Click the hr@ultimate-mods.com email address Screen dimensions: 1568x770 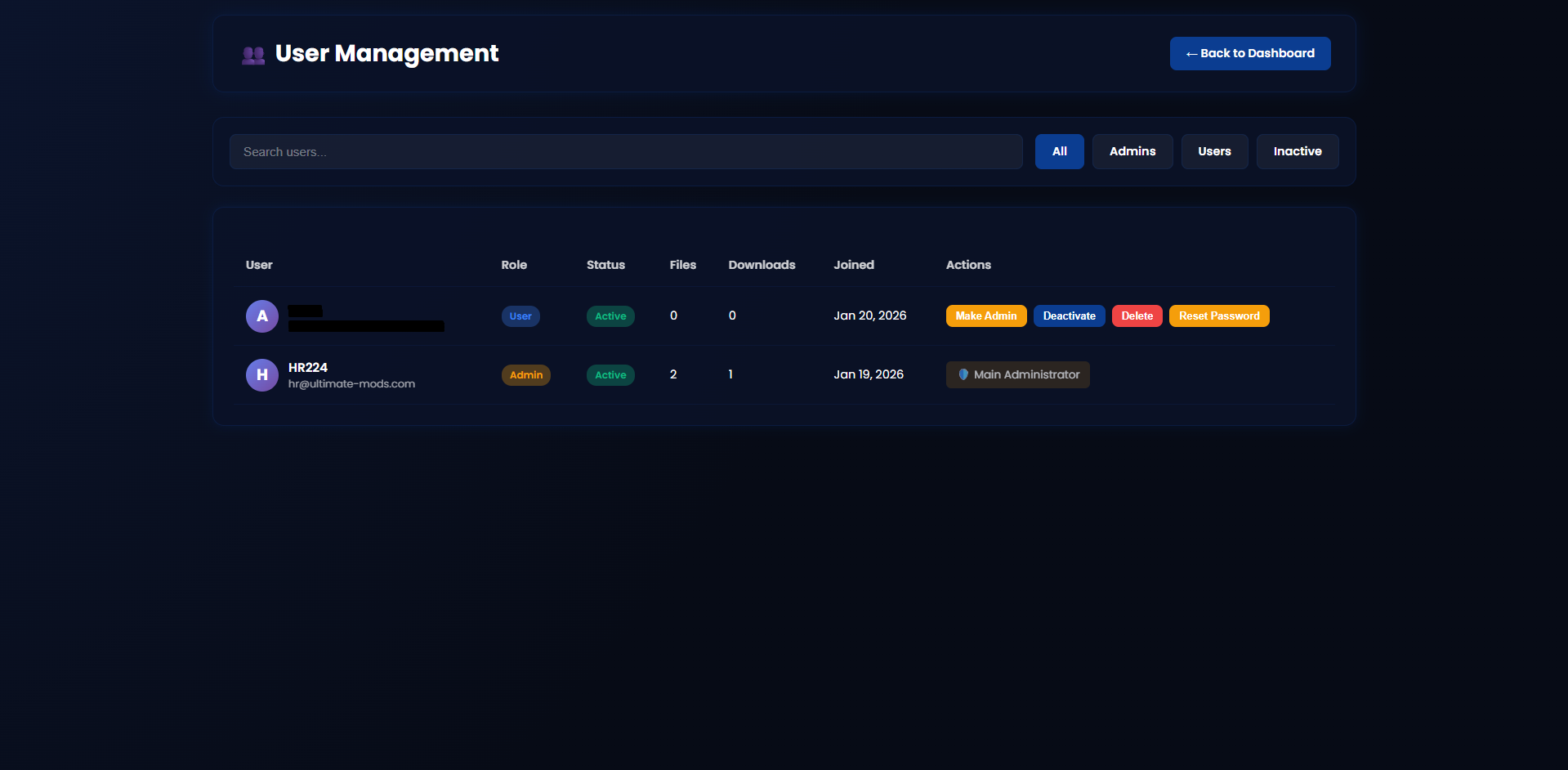pyautogui.click(x=351, y=384)
